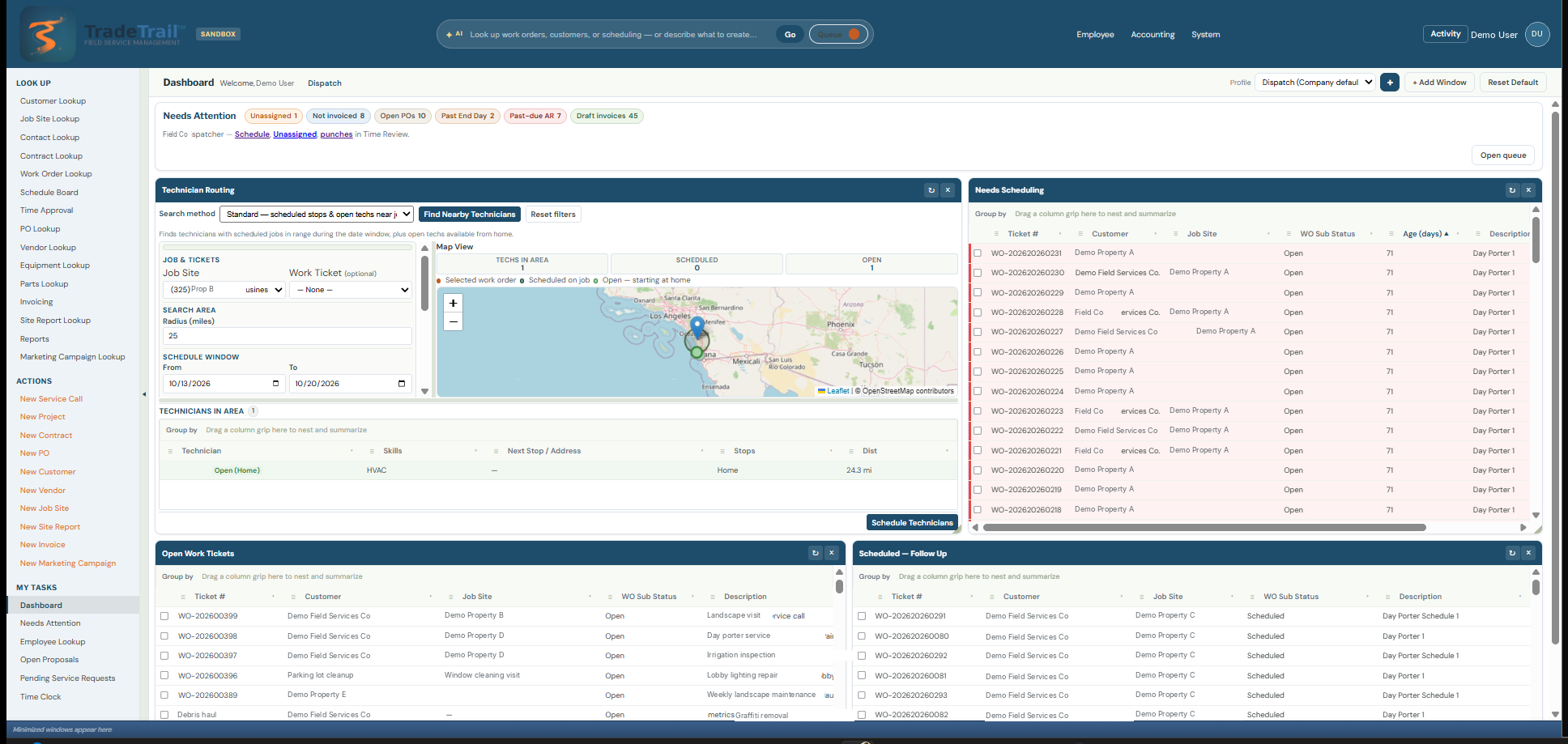Click the routing form vertical scrollbar thumb
1568x744 pixels.
pos(424,283)
